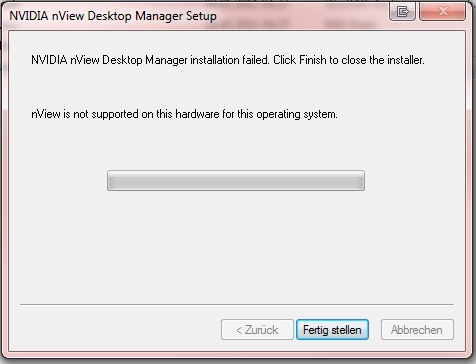This screenshot has height=364, width=476.
Task: Click the words operating system in the message
Action: [297, 115]
